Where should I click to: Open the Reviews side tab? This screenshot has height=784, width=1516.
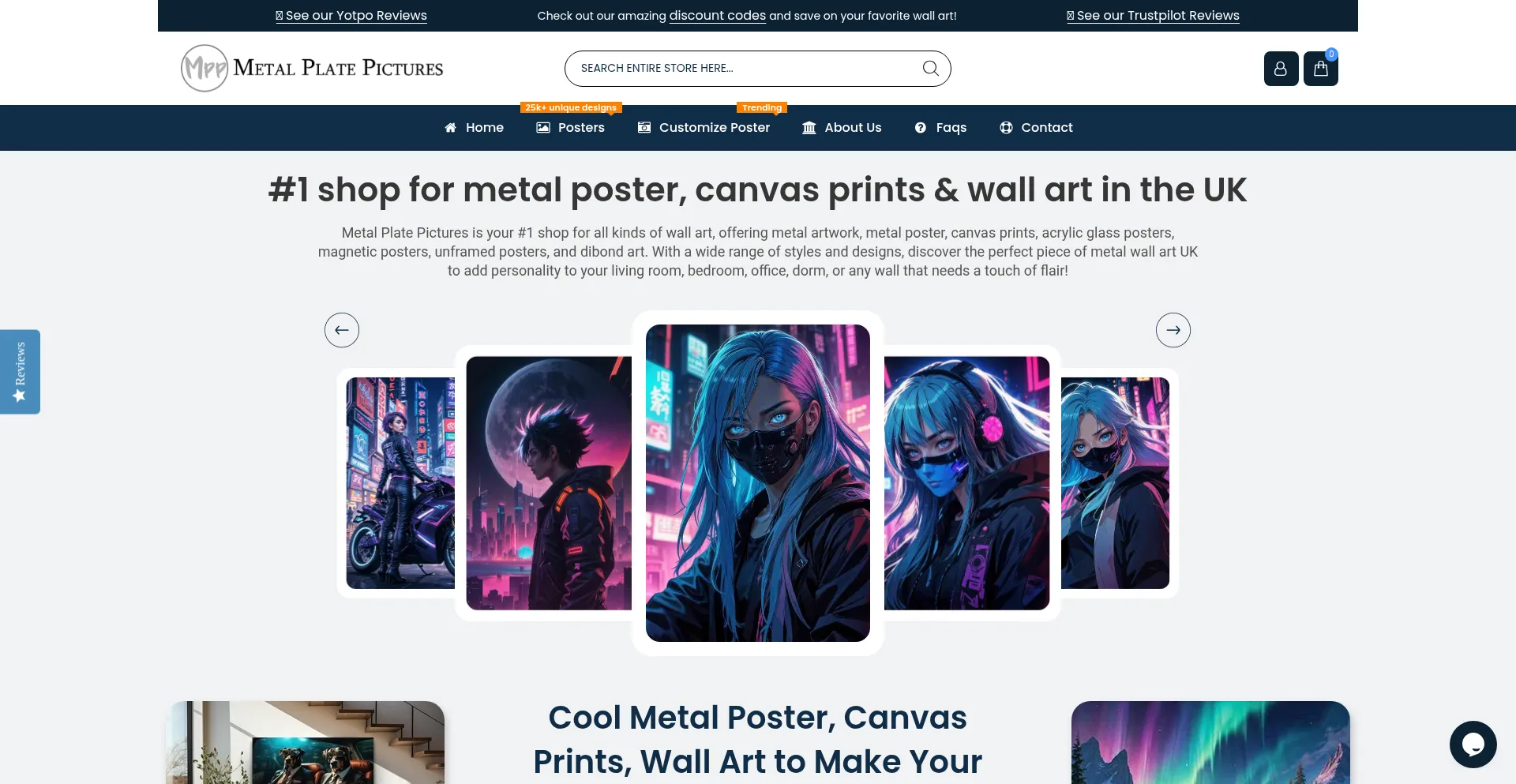[x=21, y=372]
